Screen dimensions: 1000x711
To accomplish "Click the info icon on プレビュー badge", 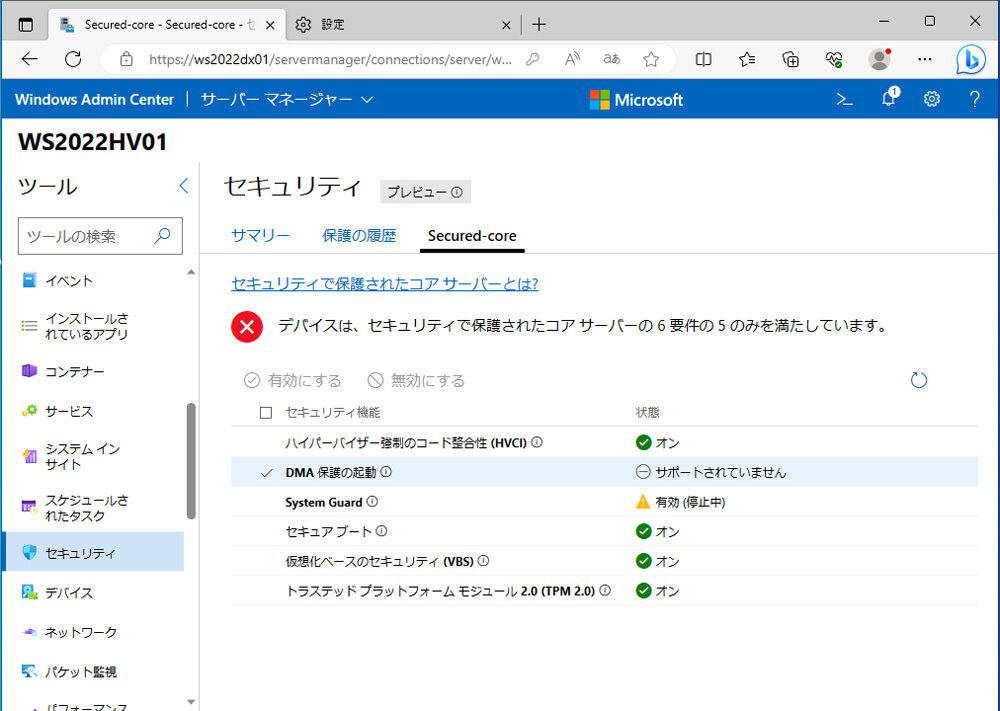I will point(457,192).
